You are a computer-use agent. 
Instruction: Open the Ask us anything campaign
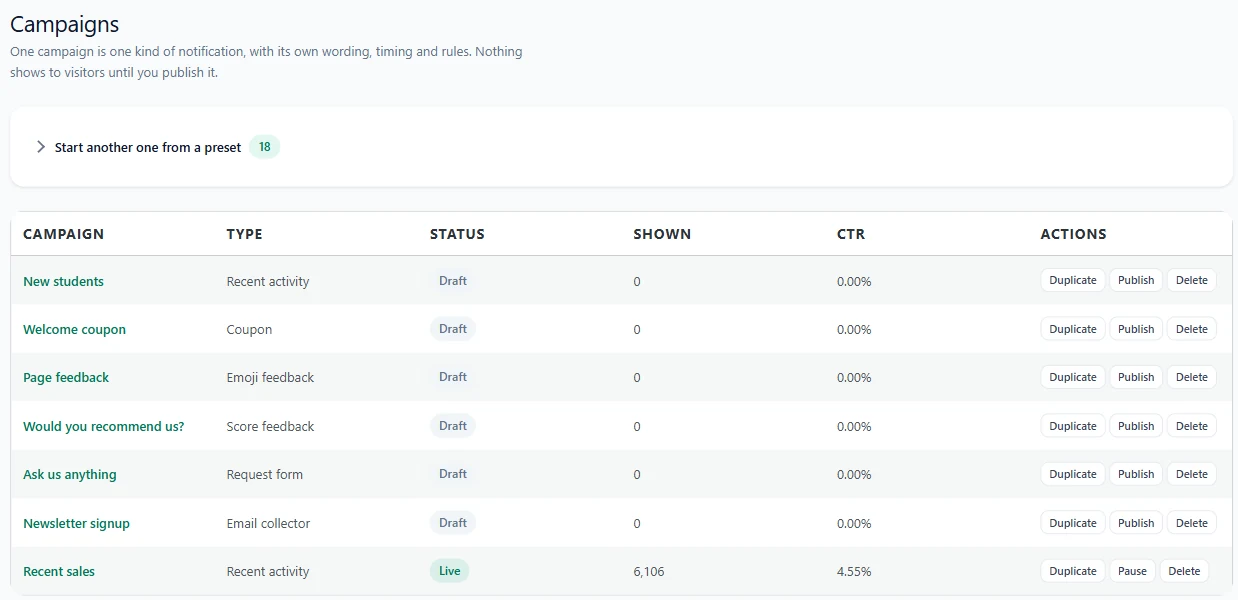point(70,474)
